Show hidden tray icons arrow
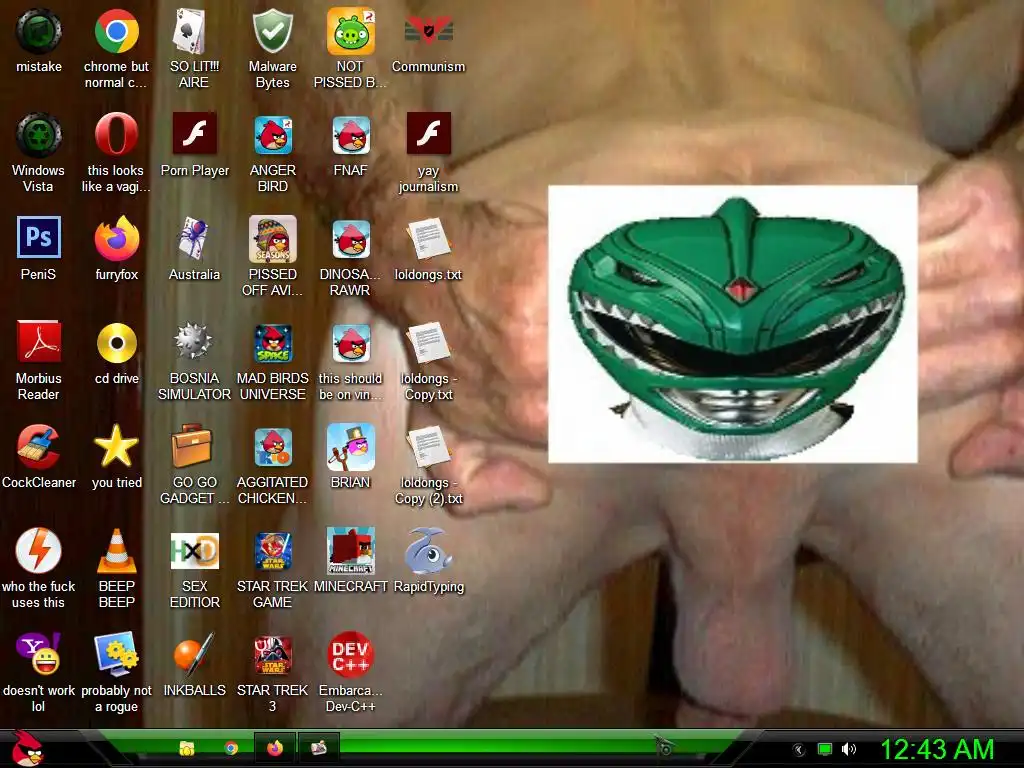 coord(798,750)
